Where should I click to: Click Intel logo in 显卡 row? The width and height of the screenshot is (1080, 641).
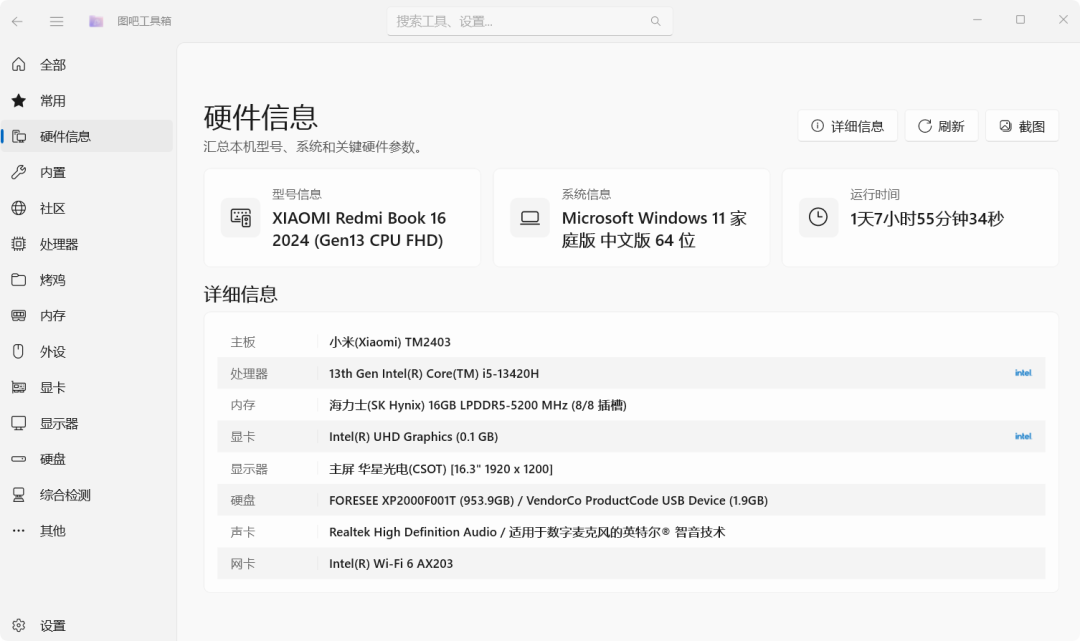pyautogui.click(x=1023, y=437)
